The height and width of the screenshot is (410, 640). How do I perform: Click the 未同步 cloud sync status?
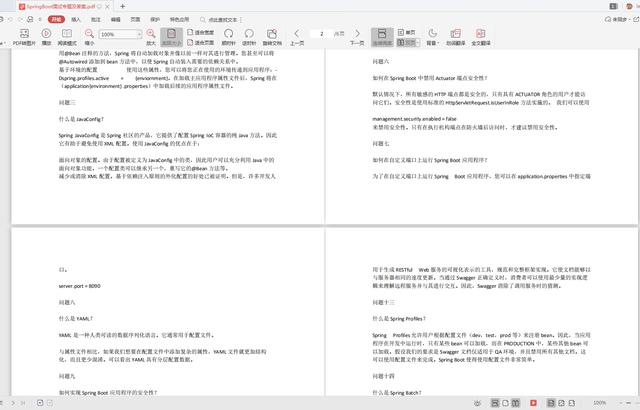[616, 19]
